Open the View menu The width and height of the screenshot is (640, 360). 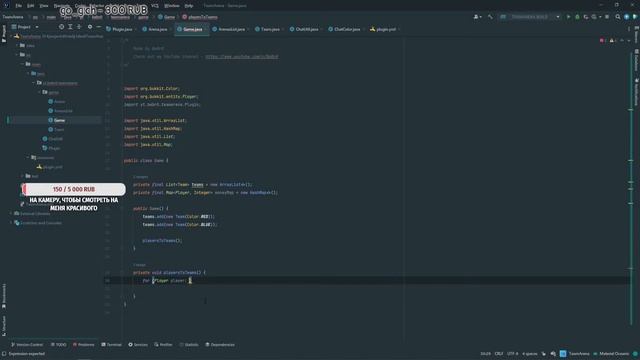click(44, 6)
